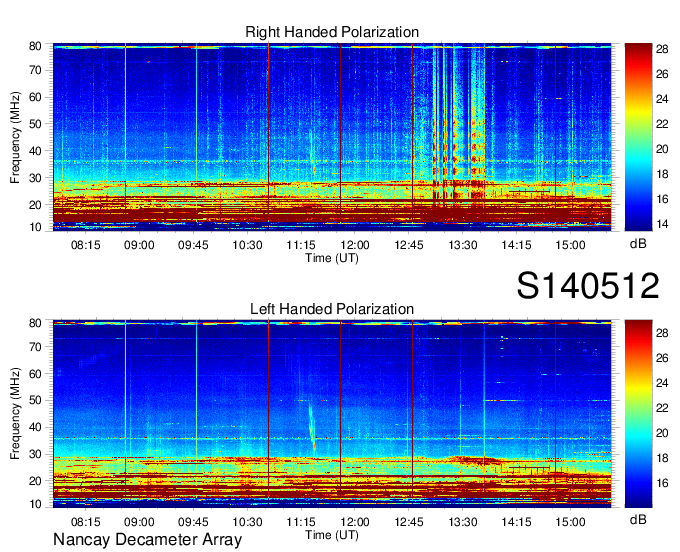Click '10:30' tick on the right-handed plot
680x552 pixels.
247,245
